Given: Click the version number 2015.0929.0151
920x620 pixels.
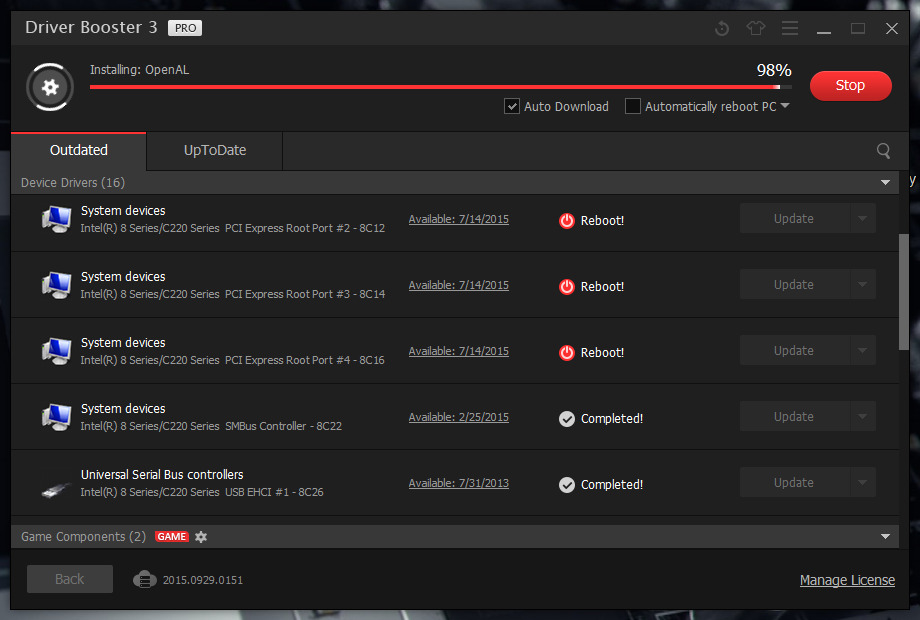Looking at the screenshot, I should 202,580.
